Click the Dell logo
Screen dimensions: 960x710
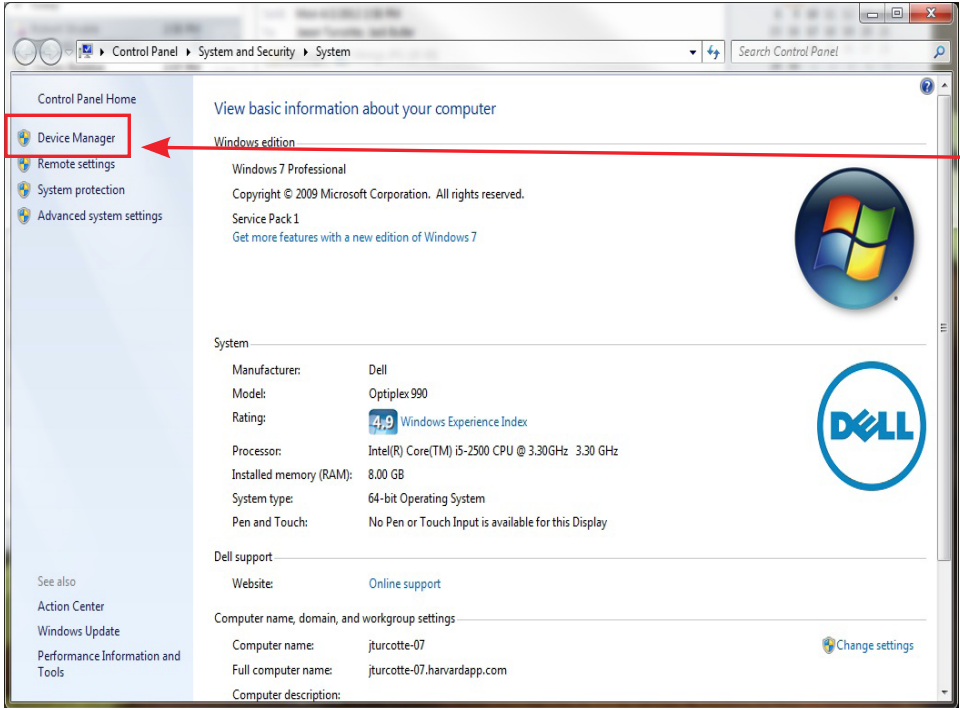[x=871, y=426]
